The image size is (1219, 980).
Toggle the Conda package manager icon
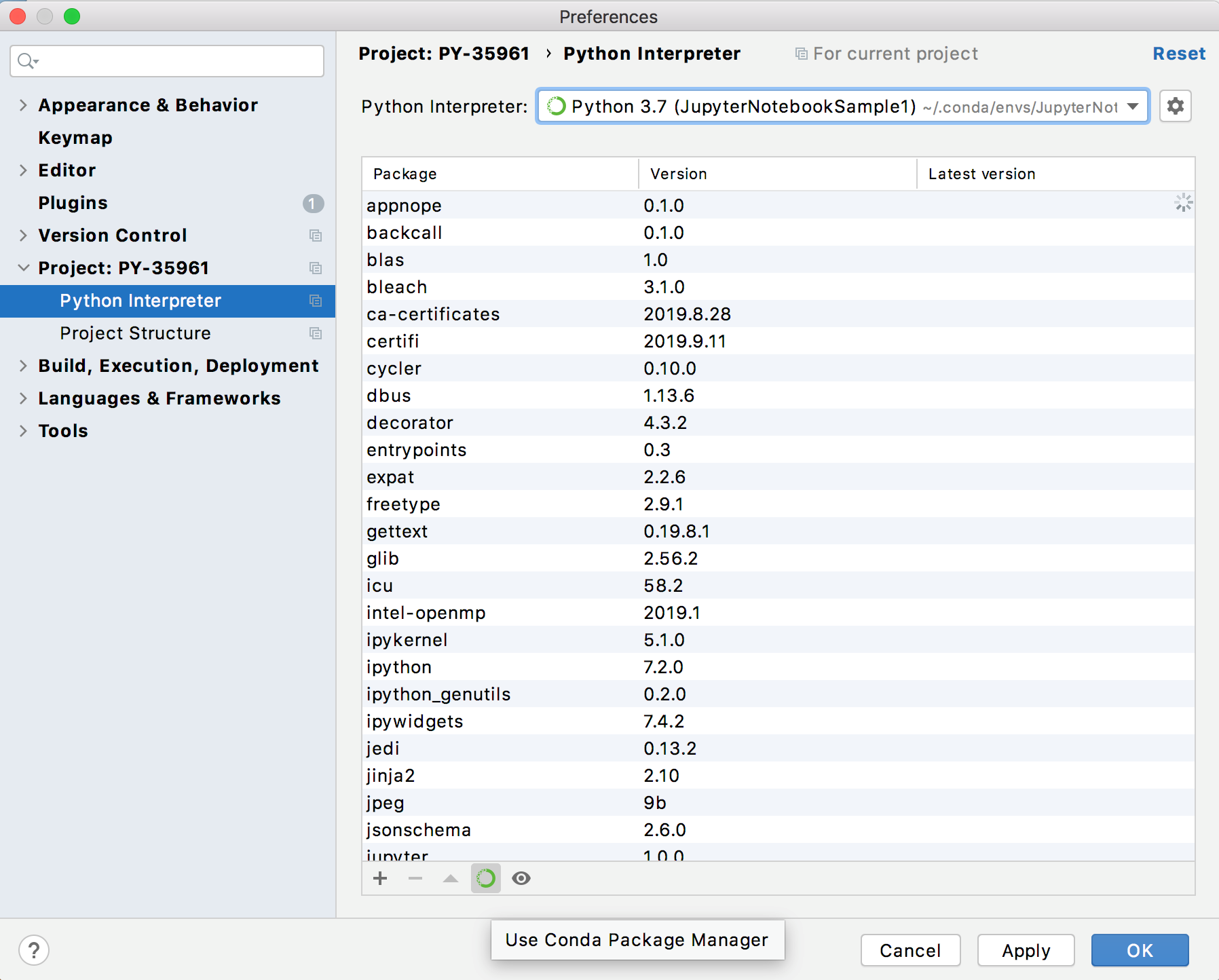pyautogui.click(x=486, y=878)
